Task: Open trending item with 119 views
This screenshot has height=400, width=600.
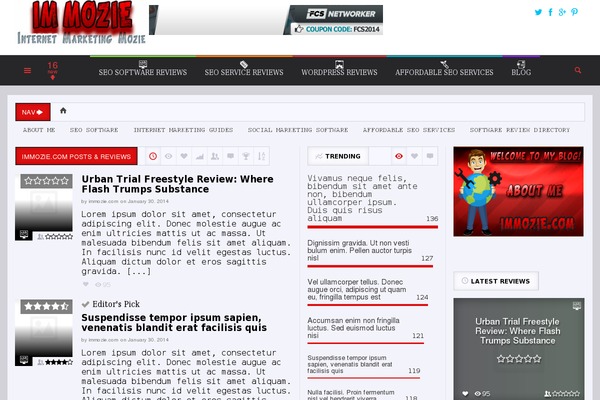Action: [350, 364]
